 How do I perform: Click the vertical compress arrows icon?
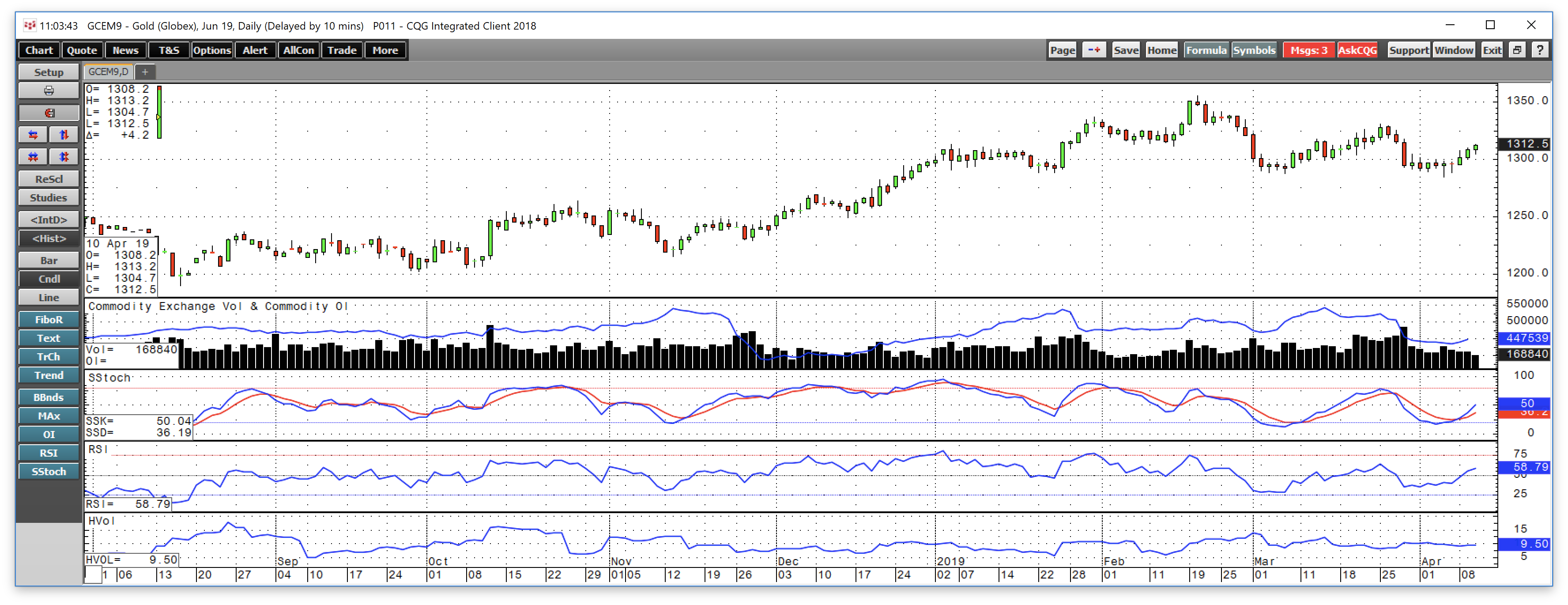click(x=64, y=156)
